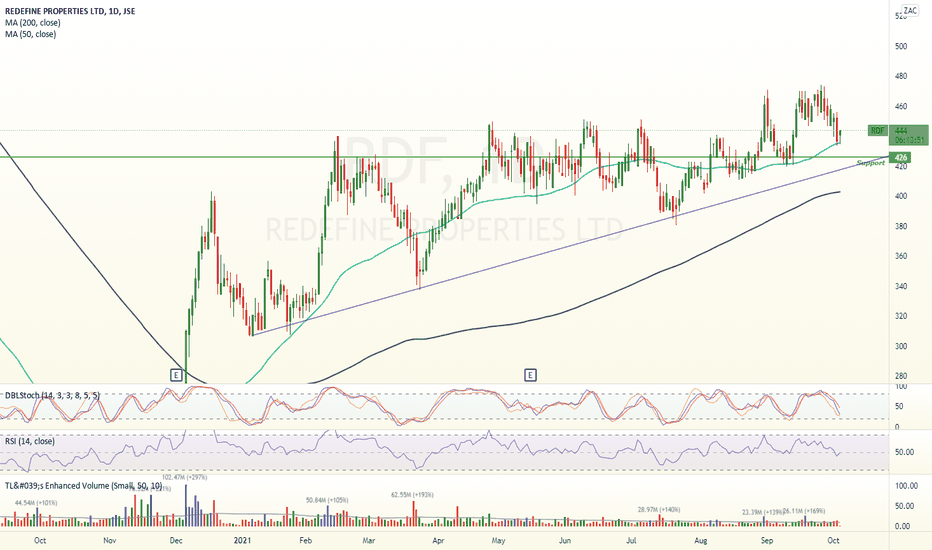Click the 0.00 value on volume axis
Image resolution: width=932 pixels, height=550 pixels.
coord(902,527)
